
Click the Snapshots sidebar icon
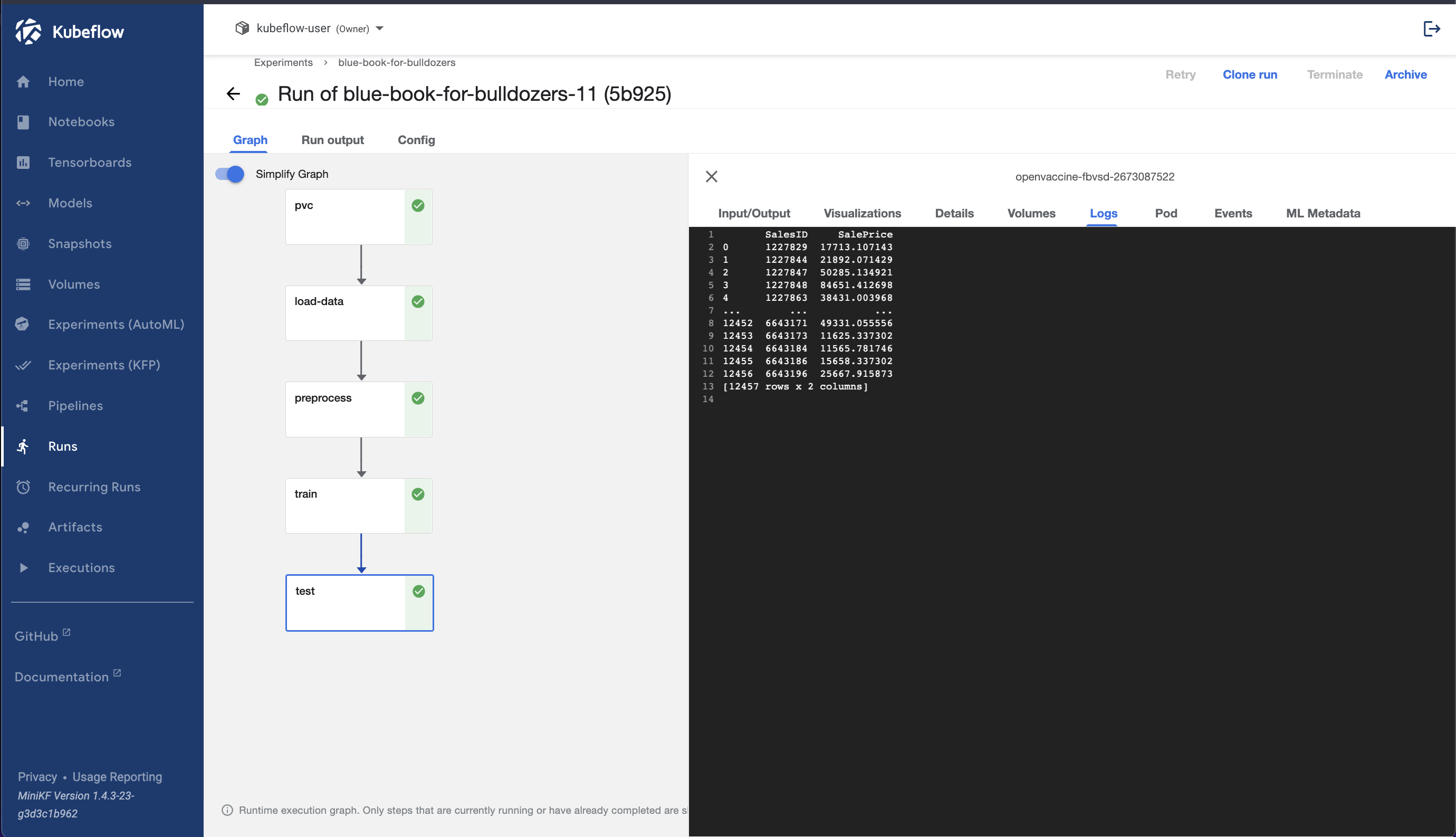(x=23, y=244)
